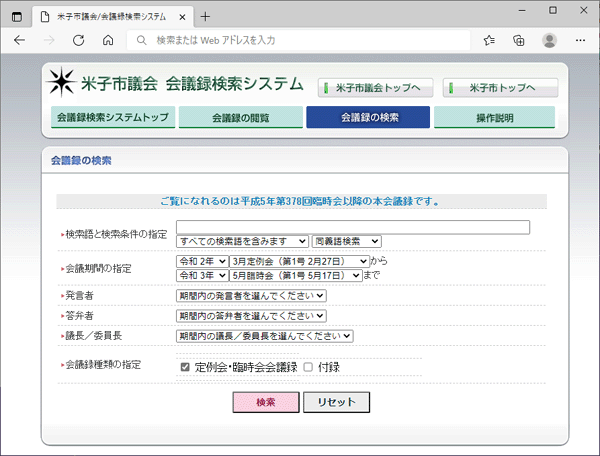This screenshot has width=600, height=456.
Task: Click the 答弁者 label text
Action: pyautogui.click(x=79, y=316)
